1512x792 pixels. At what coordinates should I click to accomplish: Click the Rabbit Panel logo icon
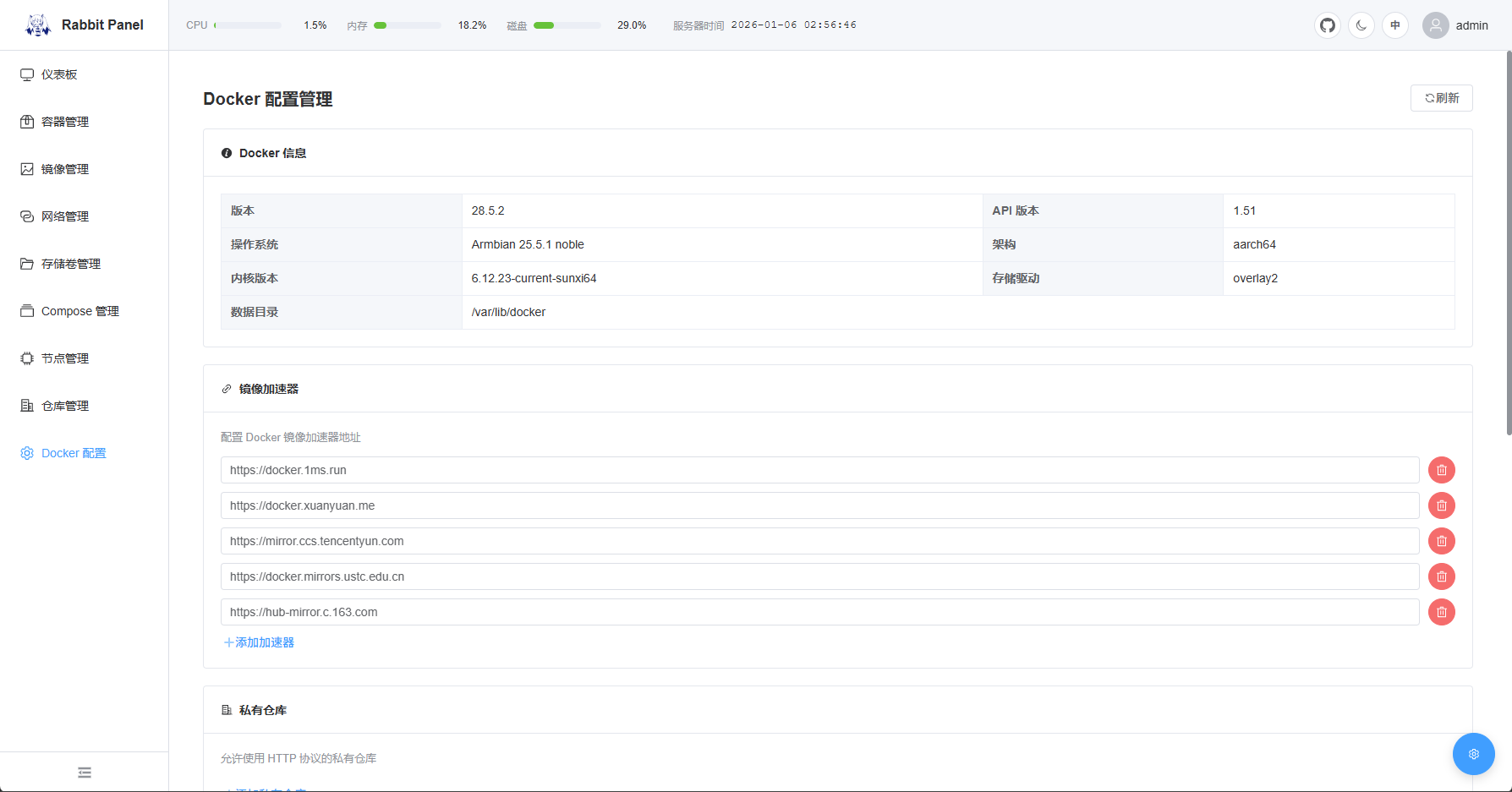pos(38,25)
